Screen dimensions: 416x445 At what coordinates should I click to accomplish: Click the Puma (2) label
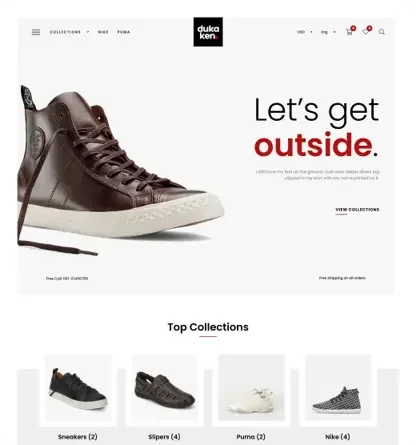click(x=251, y=437)
